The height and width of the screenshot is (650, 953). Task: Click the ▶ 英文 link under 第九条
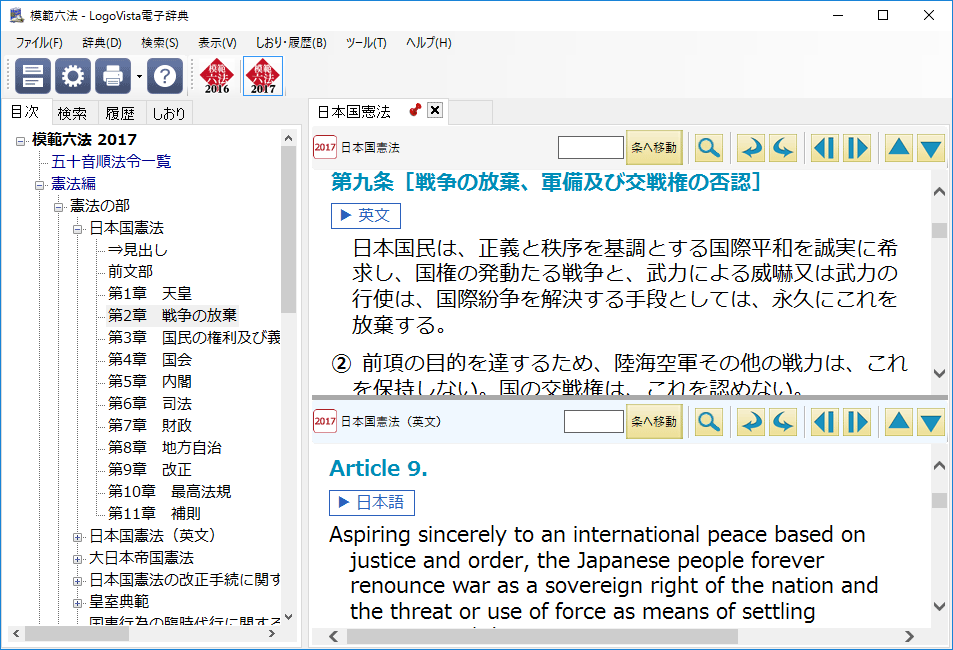point(365,215)
